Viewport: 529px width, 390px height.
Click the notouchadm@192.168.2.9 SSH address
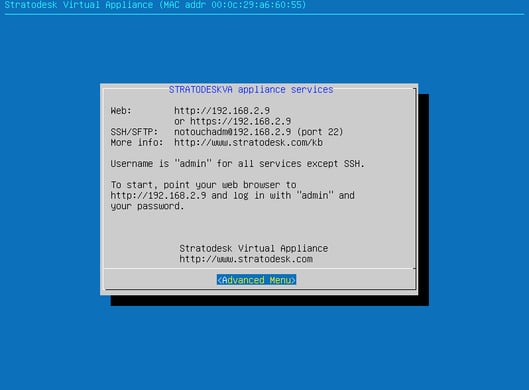(x=232, y=132)
